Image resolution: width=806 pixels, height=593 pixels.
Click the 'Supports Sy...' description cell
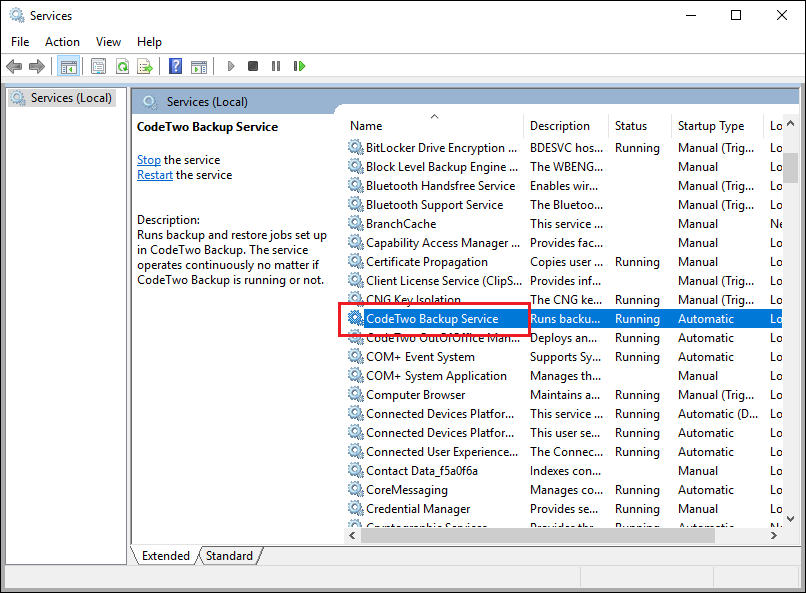click(x=565, y=357)
